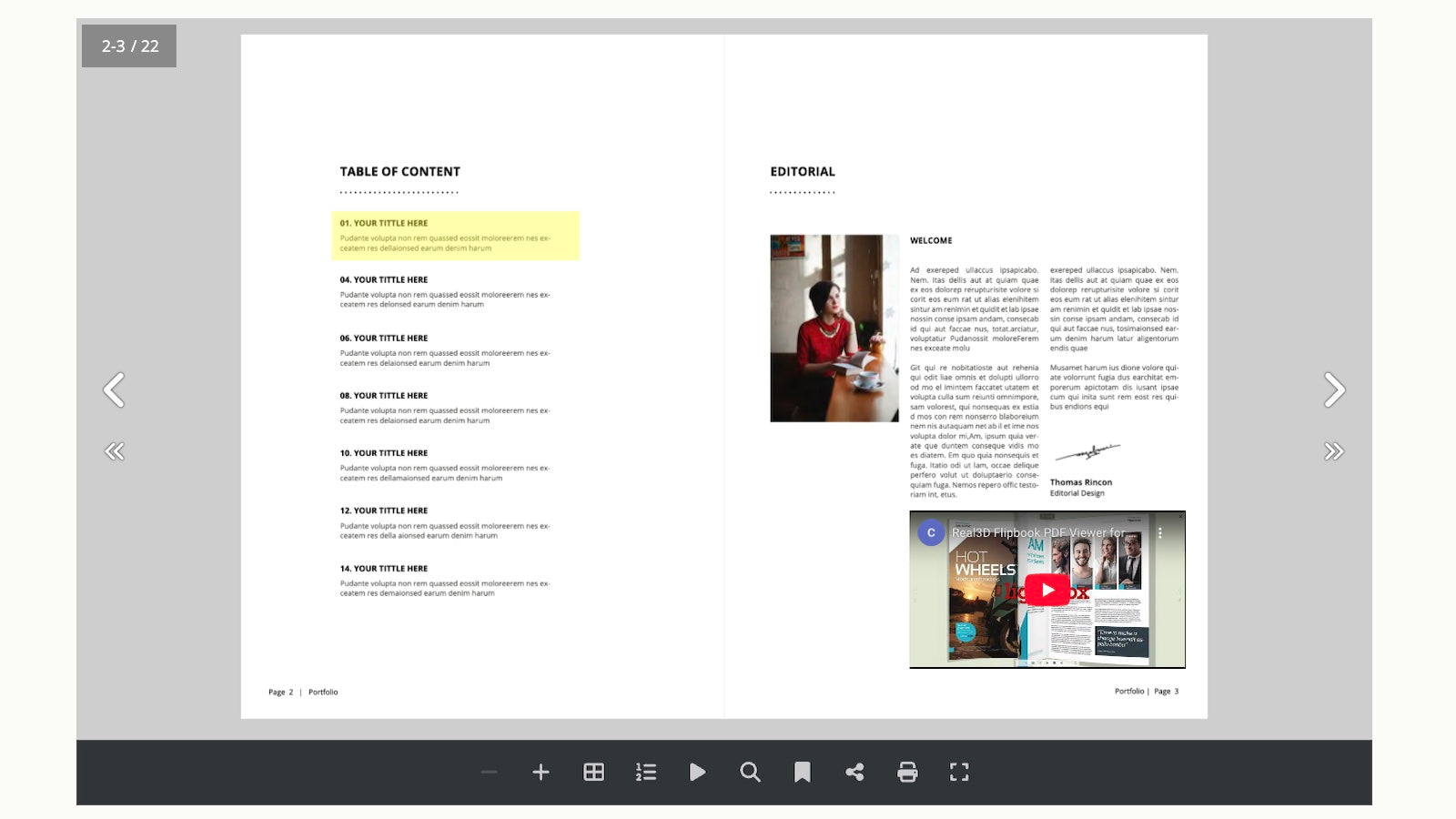Start autoplay page turning
The image size is (1456, 819).
coord(698,771)
